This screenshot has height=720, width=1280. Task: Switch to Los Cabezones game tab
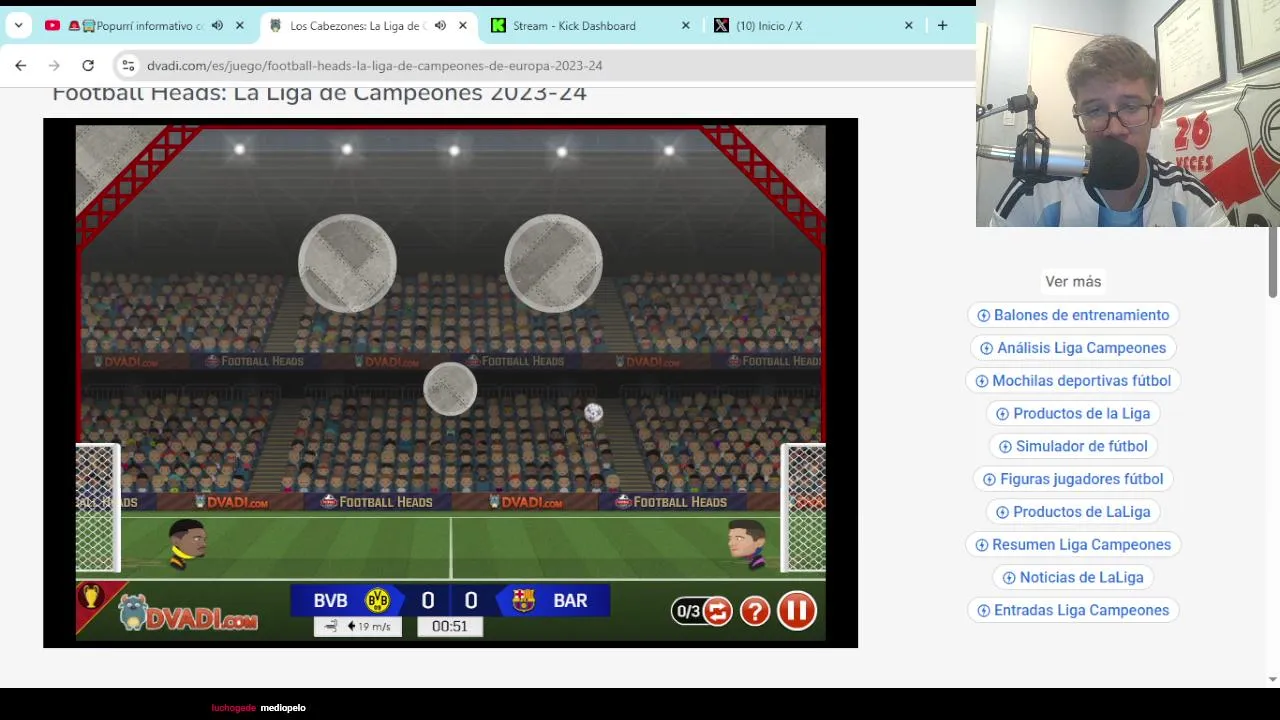(357, 25)
